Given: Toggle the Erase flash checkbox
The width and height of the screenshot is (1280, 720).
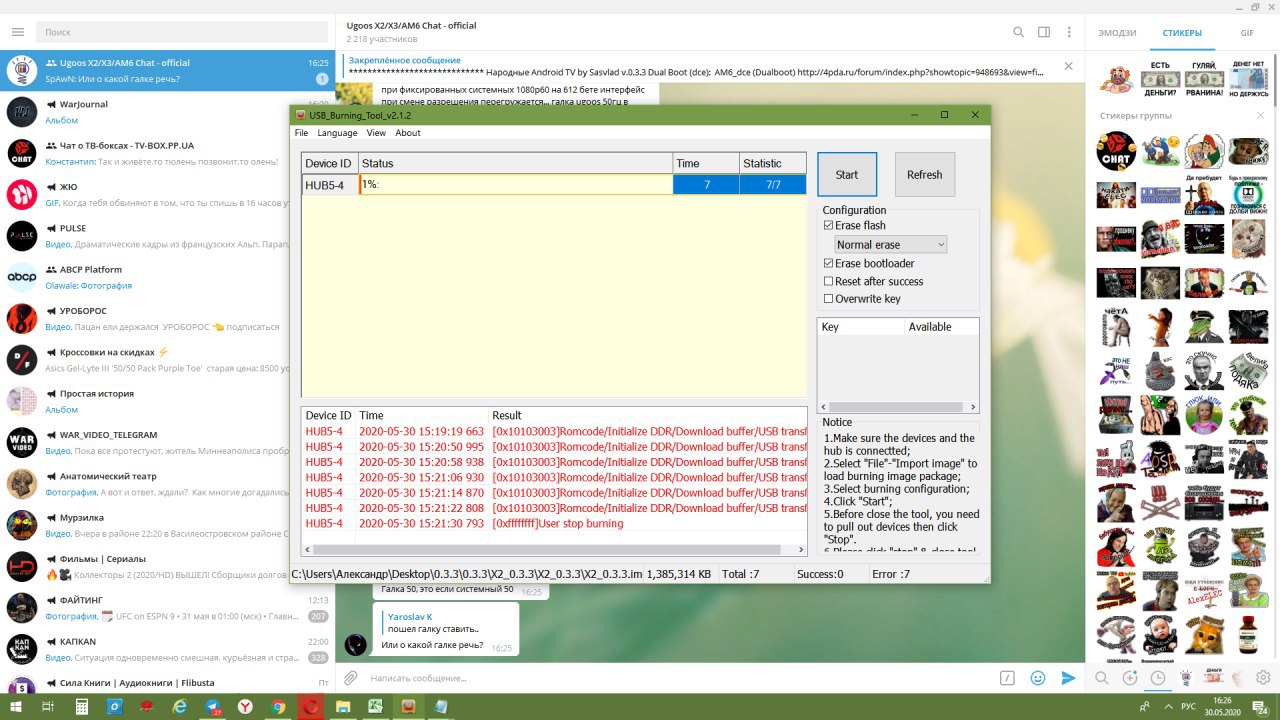Looking at the screenshot, I should click(x=828, y=226).
